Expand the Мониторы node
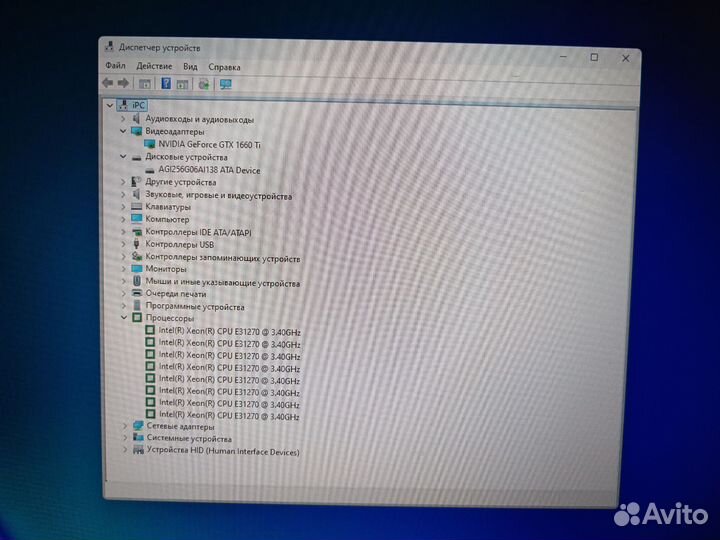Viewport: 720px width, 540px height. point(124,269)
